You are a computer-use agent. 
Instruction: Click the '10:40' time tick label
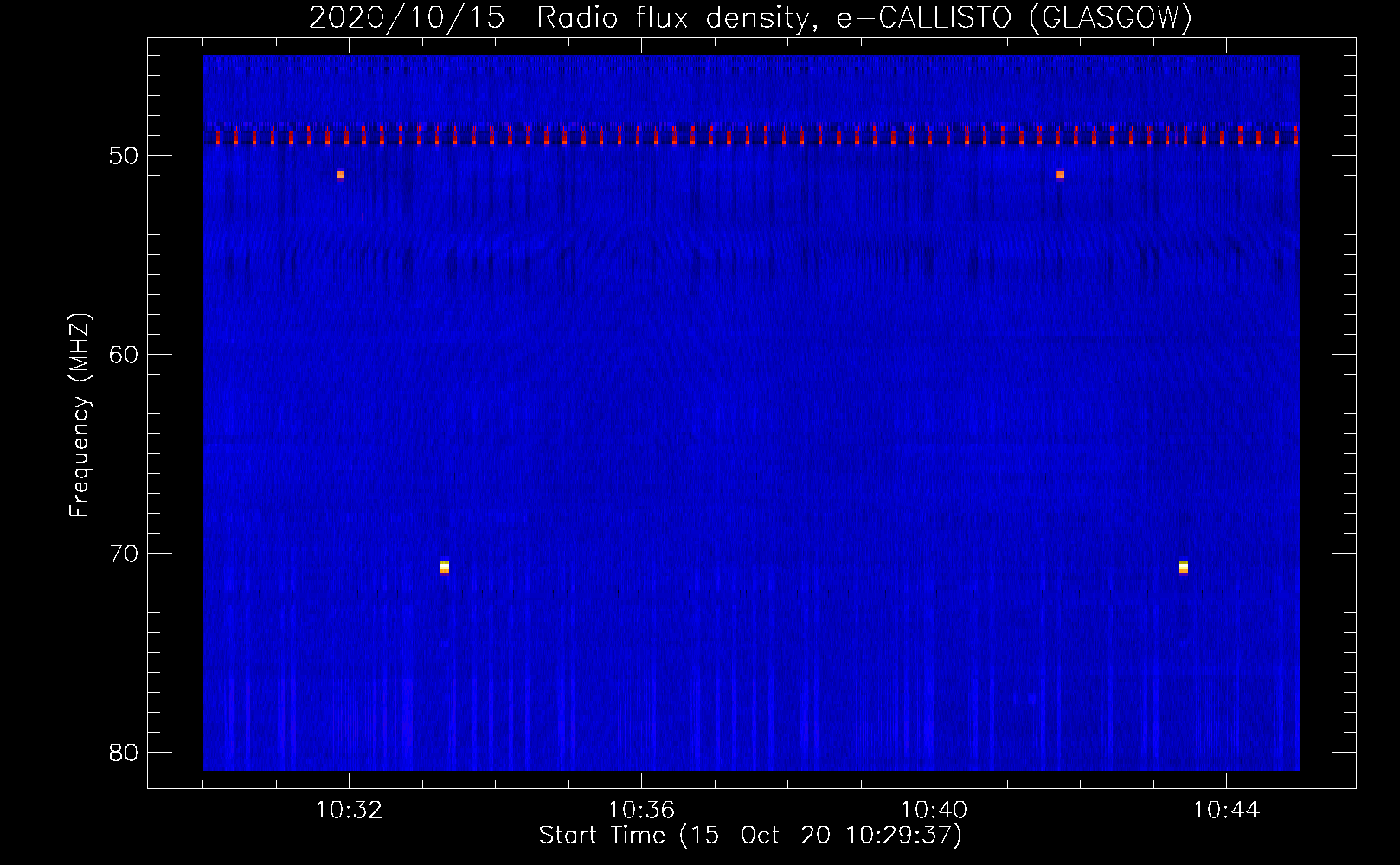click(x=934, y=811)
